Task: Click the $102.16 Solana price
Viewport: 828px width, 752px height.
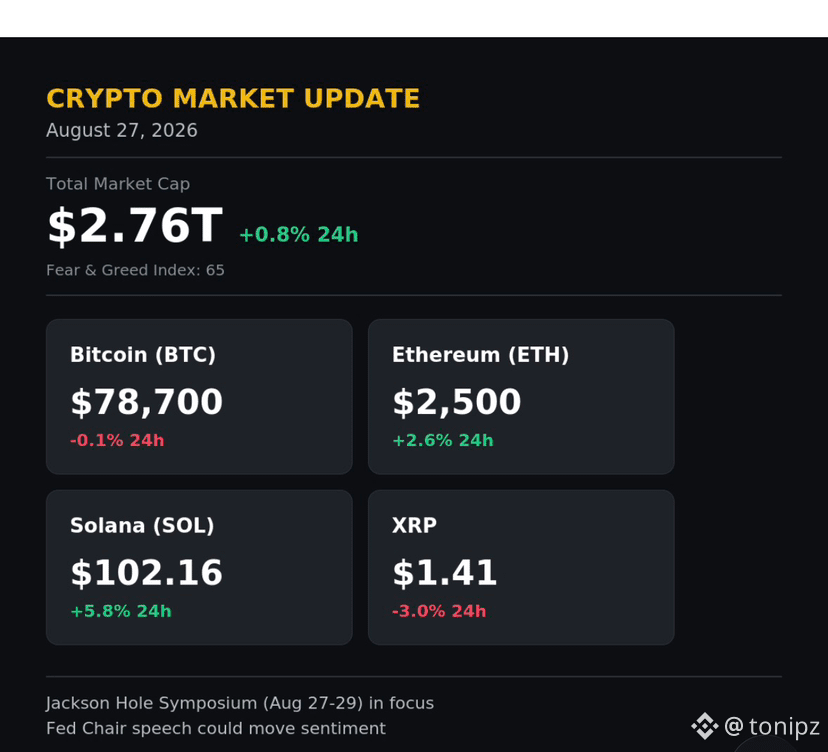Action: [x=146, y=572]
